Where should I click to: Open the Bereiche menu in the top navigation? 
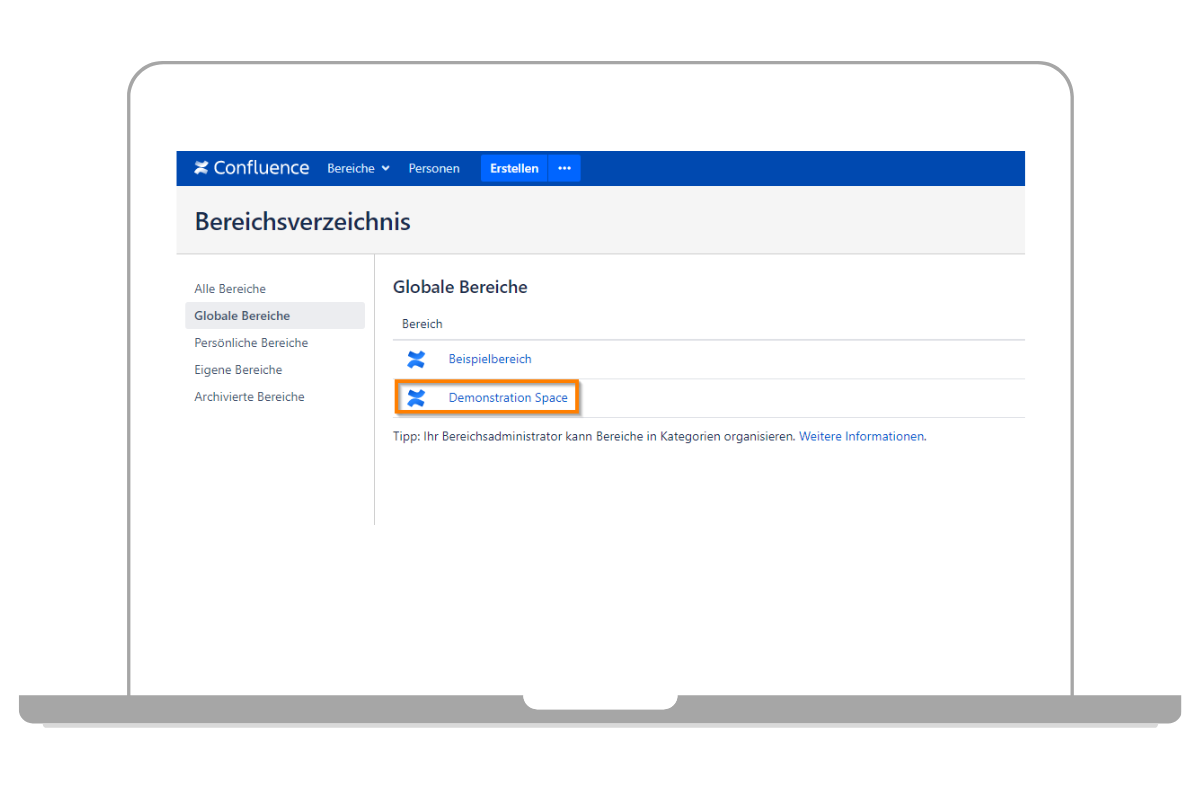351,169
